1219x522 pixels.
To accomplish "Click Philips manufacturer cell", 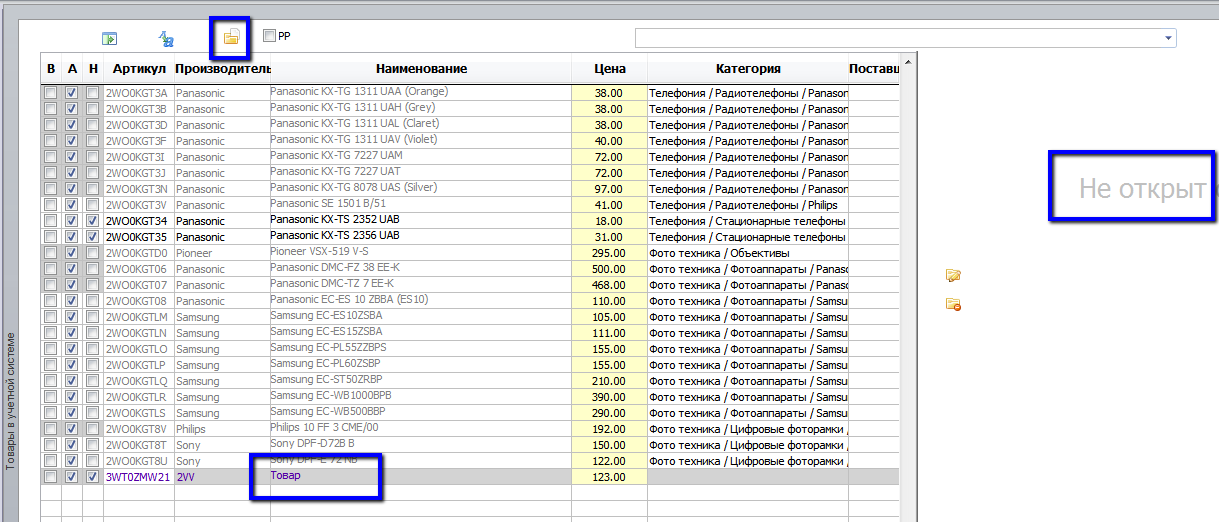I will pos(222,429).
